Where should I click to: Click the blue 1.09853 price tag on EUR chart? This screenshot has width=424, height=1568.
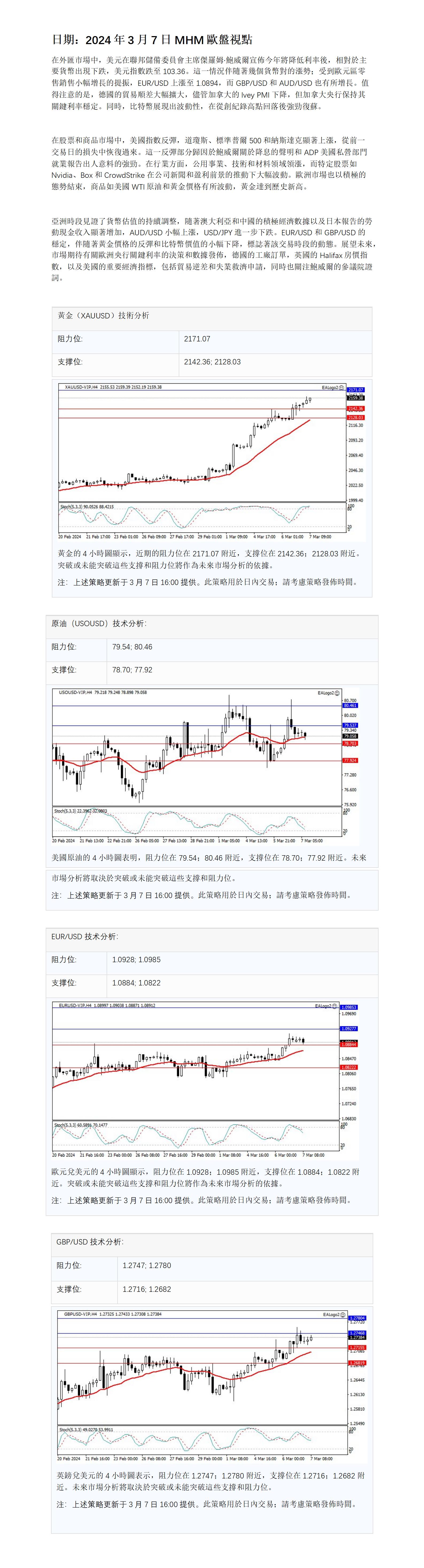click(x=349, y=1007)
